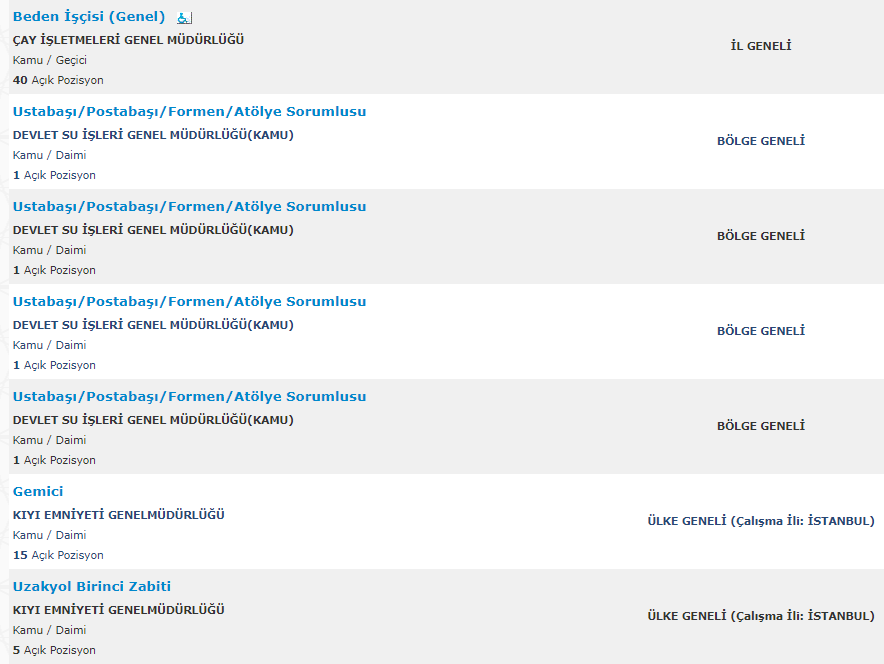Click the 15 Açık Pozisyon count
Viewport: 884px width, 664px height.
coord(58,555)
